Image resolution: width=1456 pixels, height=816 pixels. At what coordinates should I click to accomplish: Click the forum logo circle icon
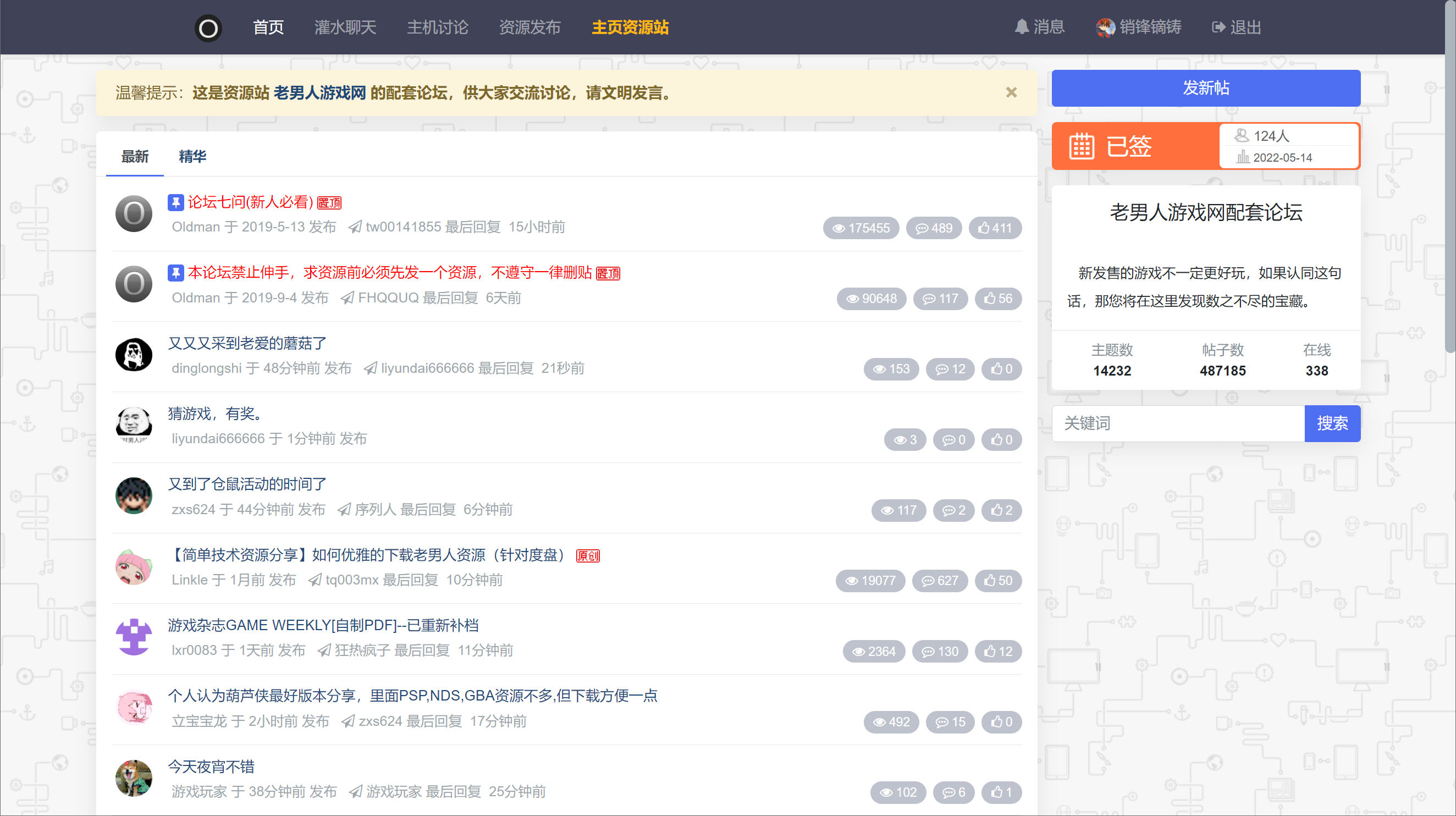pyautogui.click(x=208, y=27)
